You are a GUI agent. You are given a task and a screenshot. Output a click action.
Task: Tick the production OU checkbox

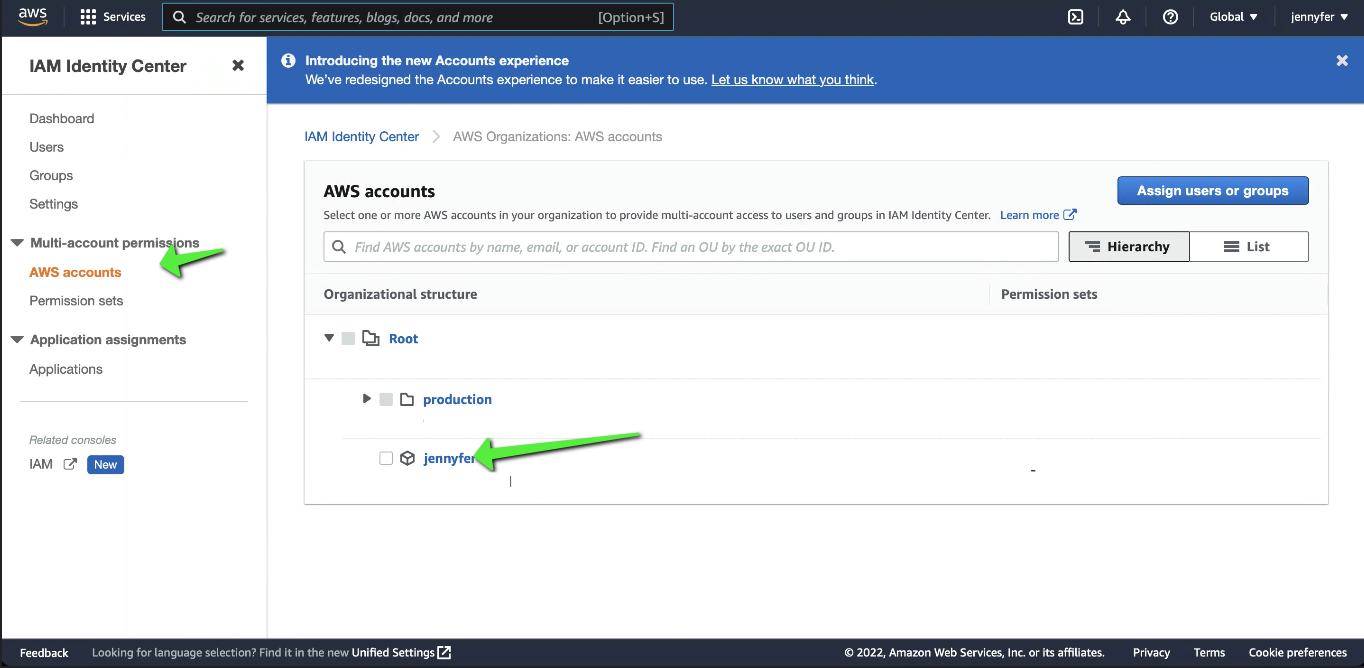pos(386,399)
